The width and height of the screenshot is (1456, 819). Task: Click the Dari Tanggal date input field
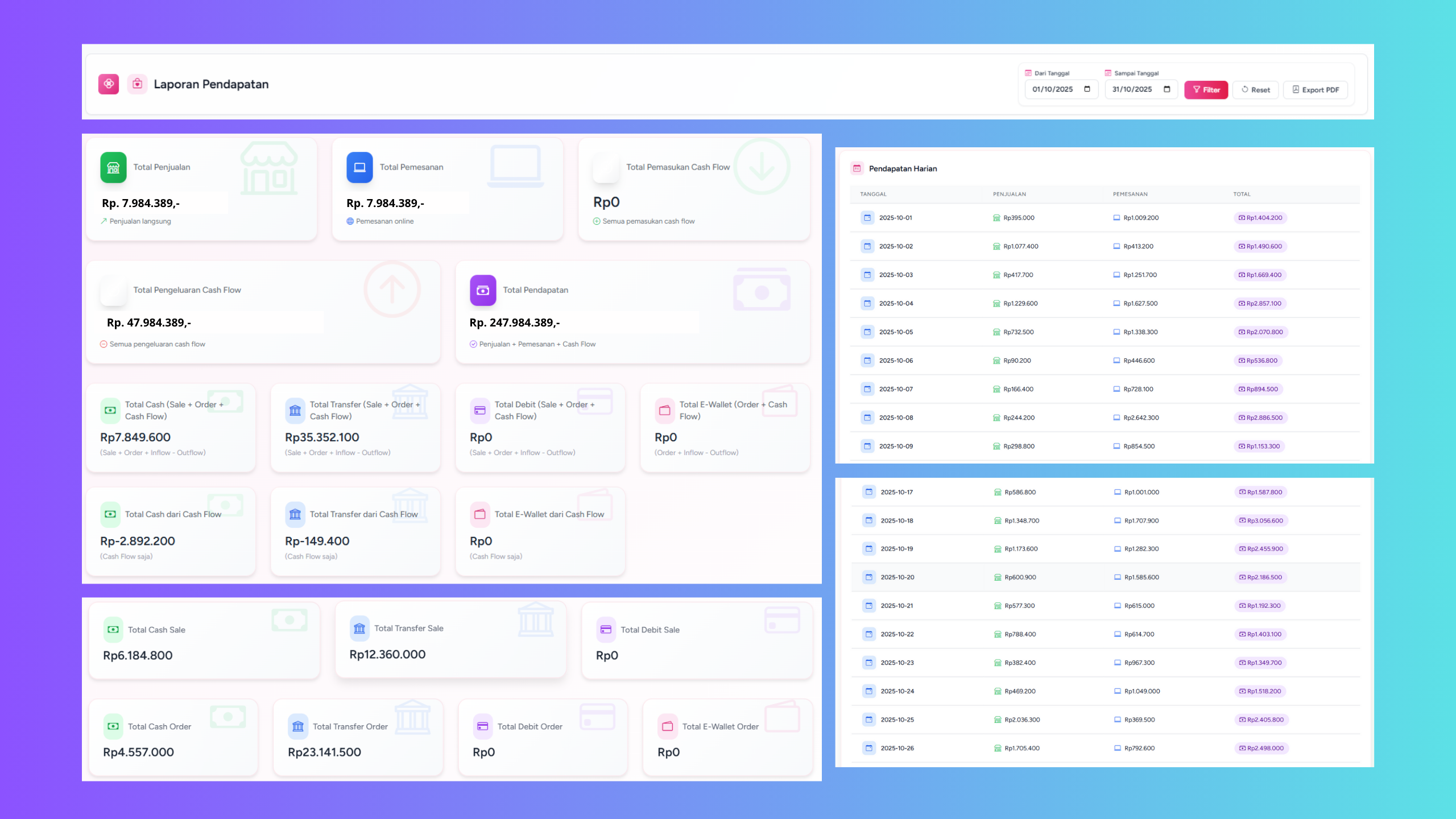tap(1053, 89)
